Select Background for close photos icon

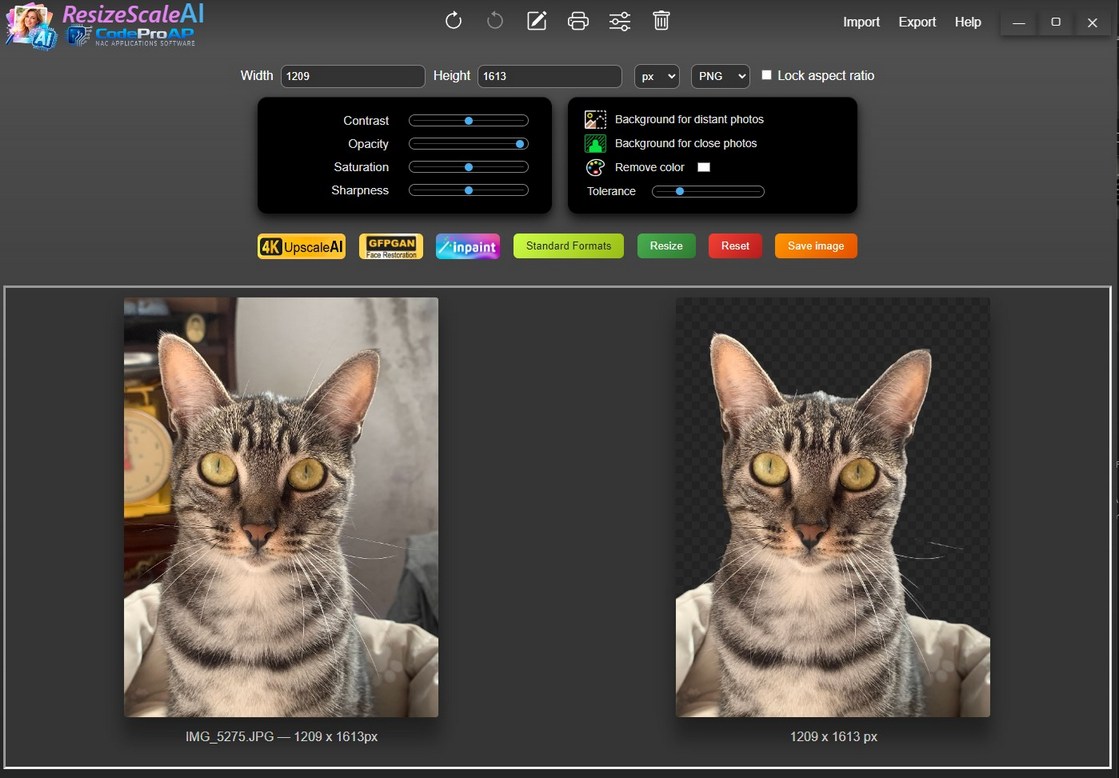point(595,144)
